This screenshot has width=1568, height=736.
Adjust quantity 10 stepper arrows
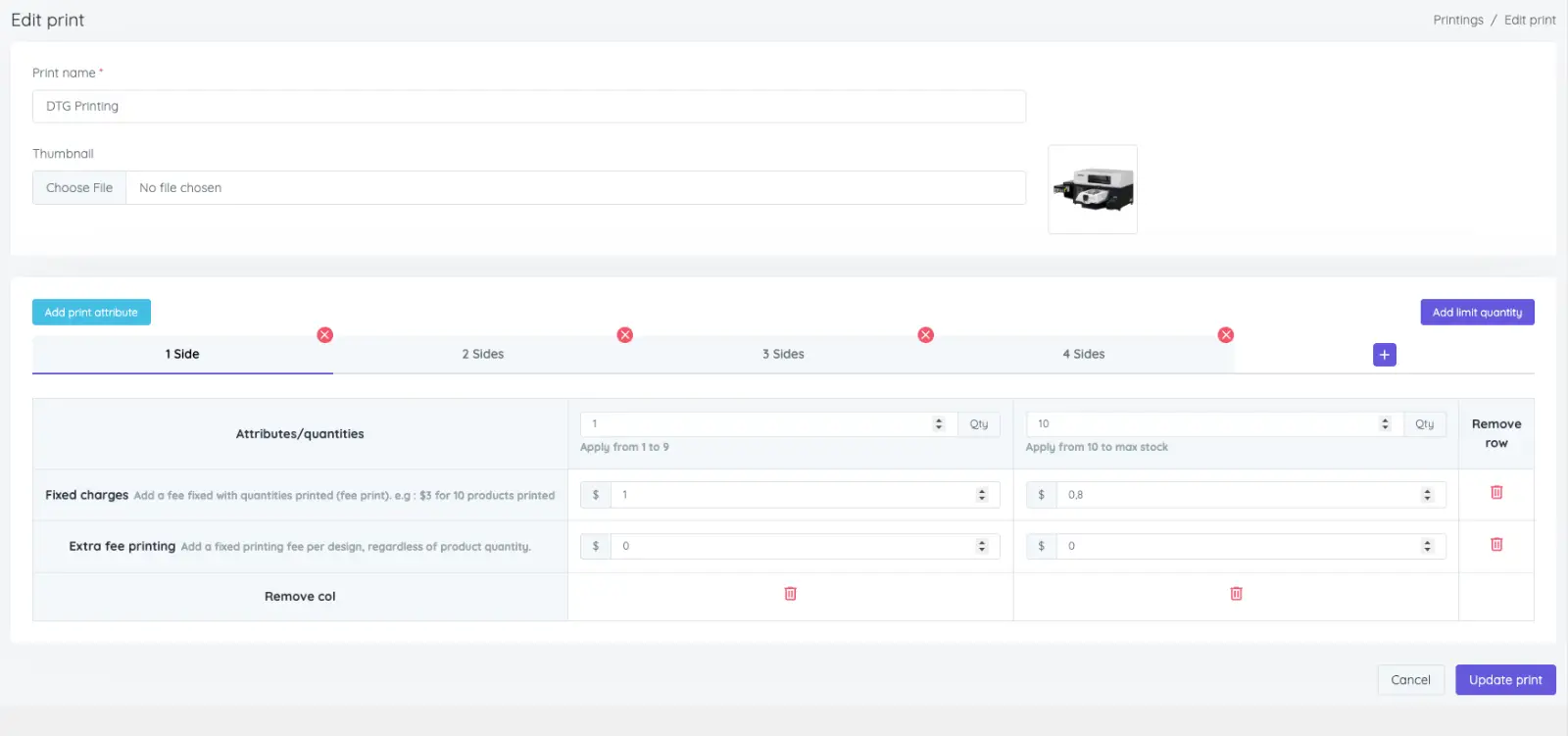coord(1385,423)
